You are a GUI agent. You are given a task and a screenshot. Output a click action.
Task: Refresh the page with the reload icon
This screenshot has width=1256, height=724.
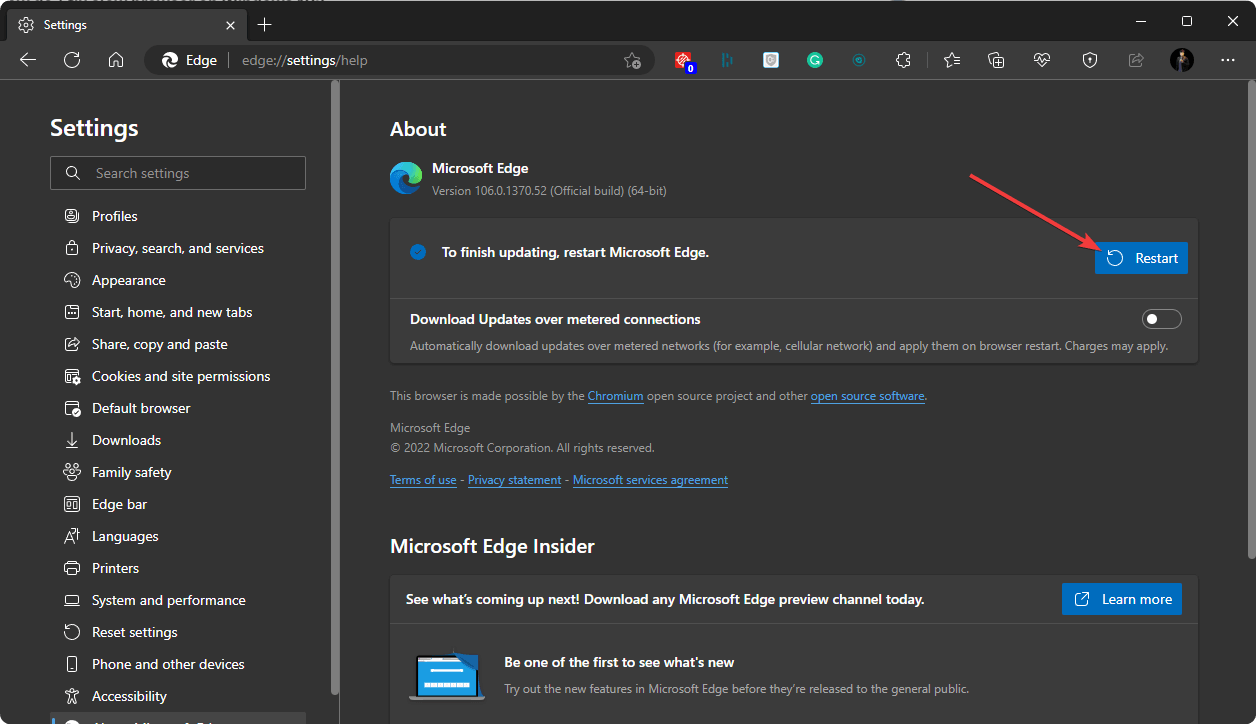pyautogui.click(x=72, y=60)
